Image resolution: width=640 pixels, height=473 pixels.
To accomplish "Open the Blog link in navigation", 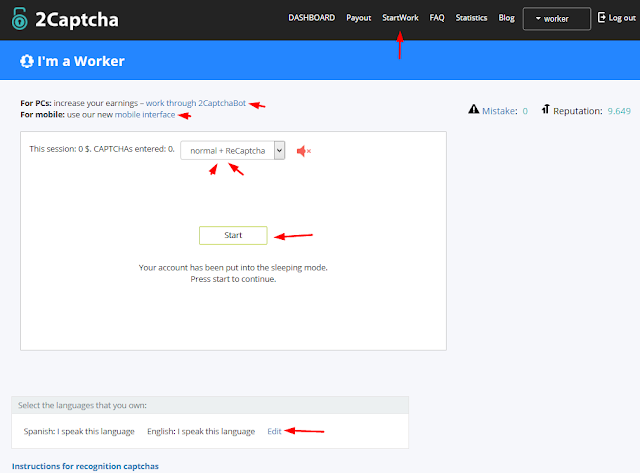I will (506, 18).
